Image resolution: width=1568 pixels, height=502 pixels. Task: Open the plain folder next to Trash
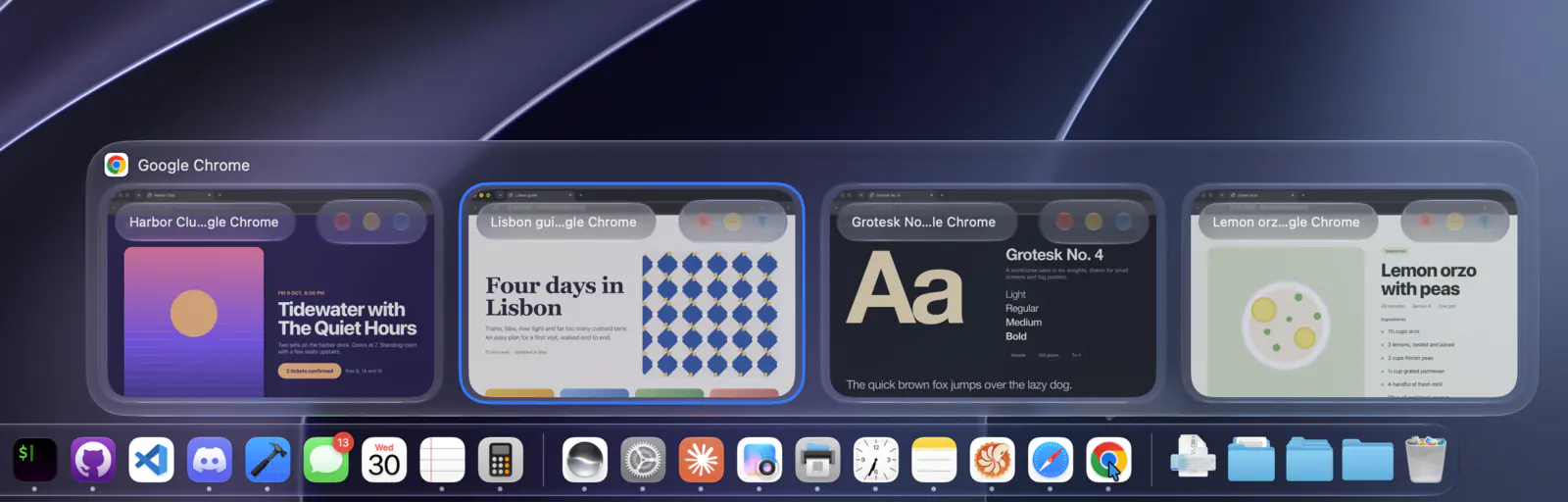[1367, 460]
